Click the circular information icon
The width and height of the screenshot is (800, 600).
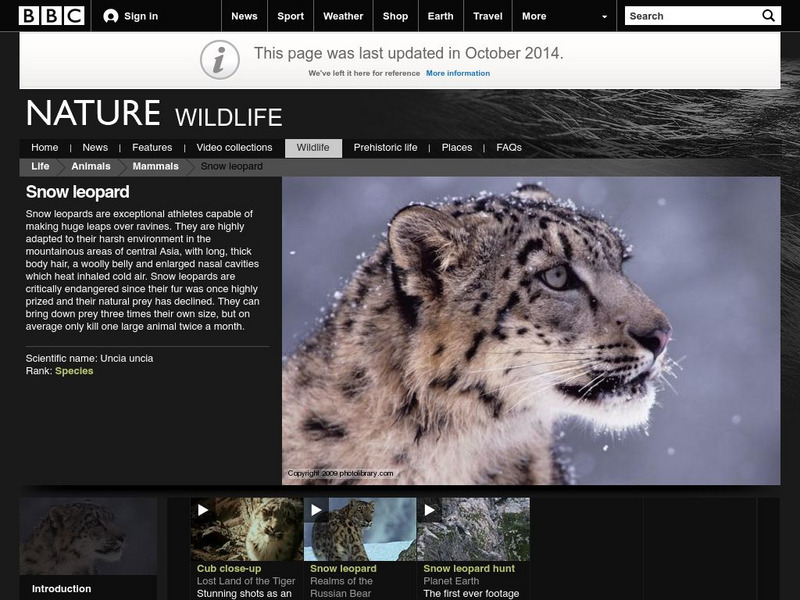[219, 58]
